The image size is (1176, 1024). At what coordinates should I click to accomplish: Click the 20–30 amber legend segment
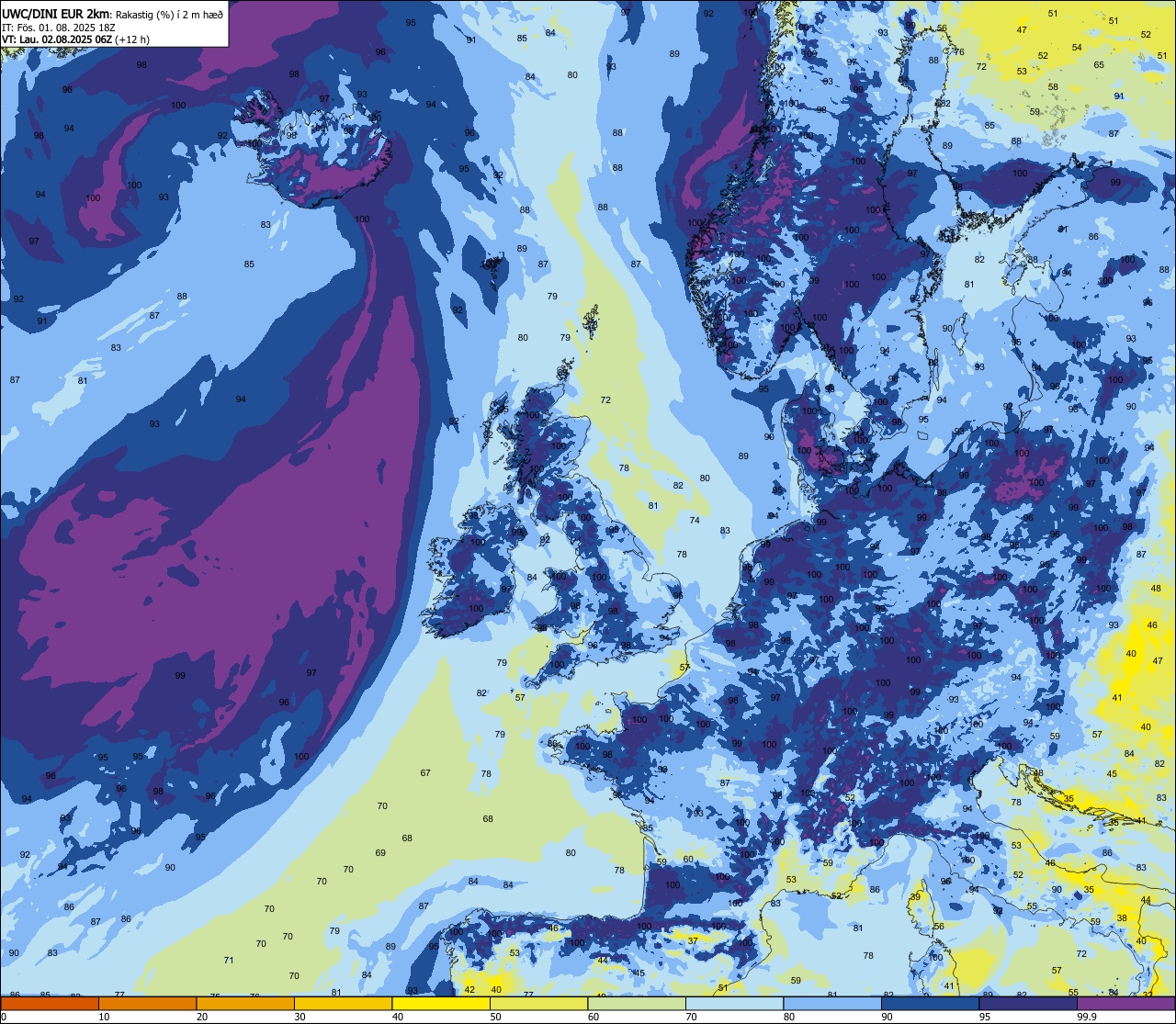coord(245,1004)
